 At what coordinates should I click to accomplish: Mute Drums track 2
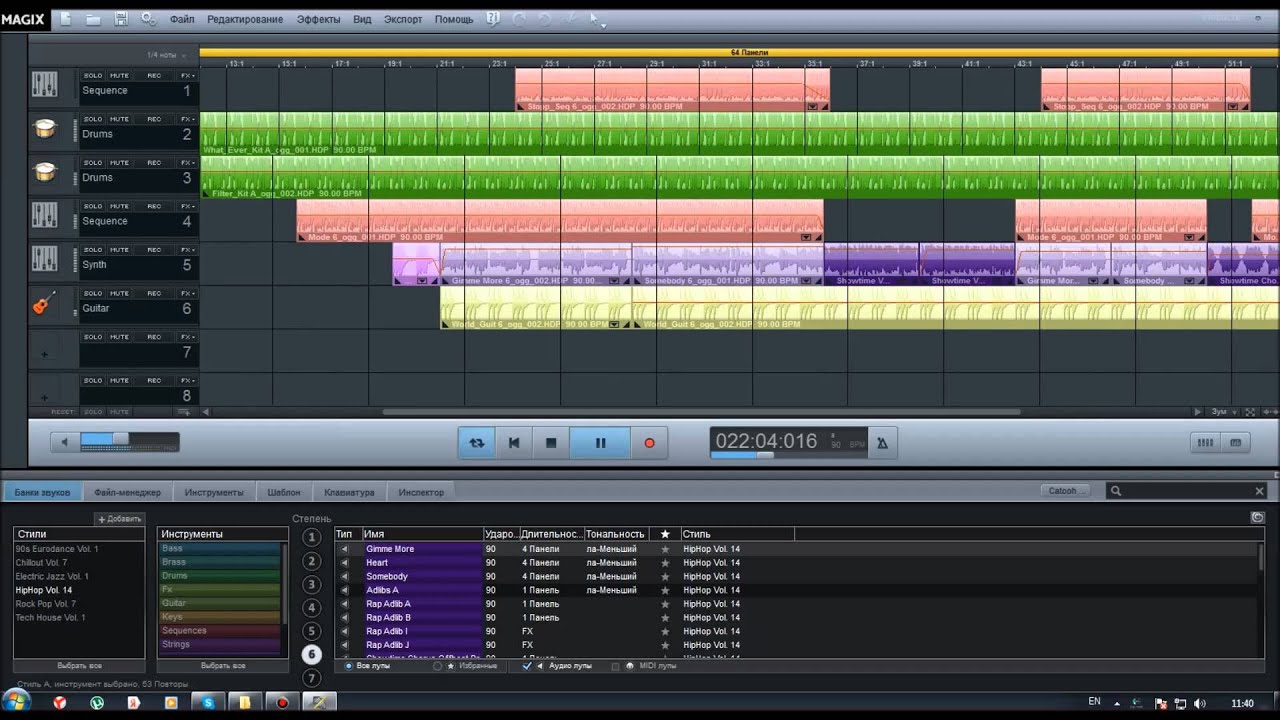(x=119, y=119)
